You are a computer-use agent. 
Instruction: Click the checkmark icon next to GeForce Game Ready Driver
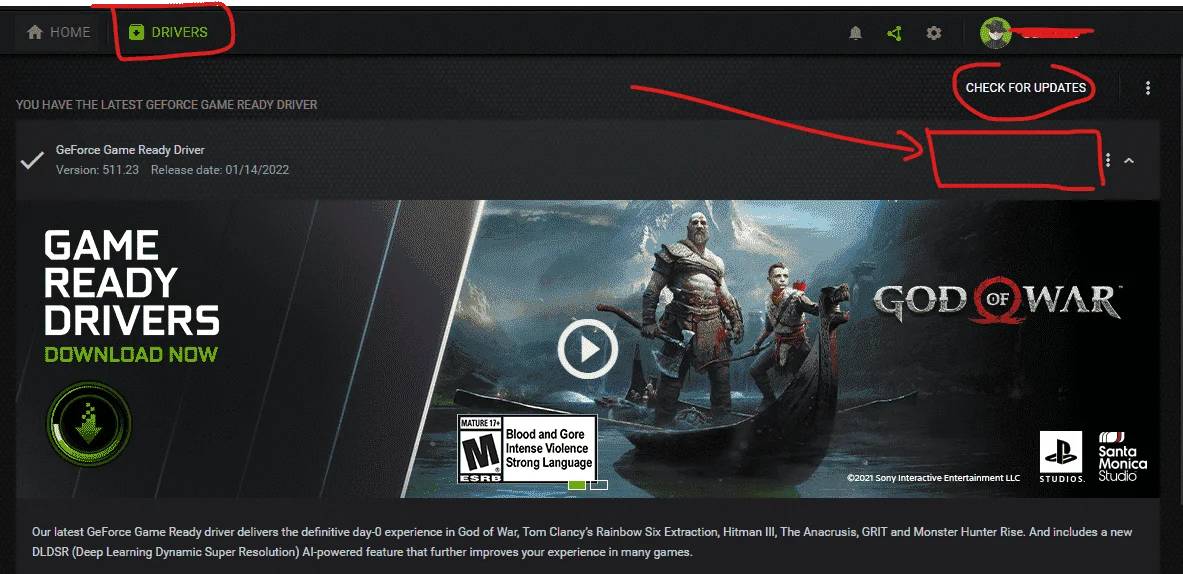point(32,160)
